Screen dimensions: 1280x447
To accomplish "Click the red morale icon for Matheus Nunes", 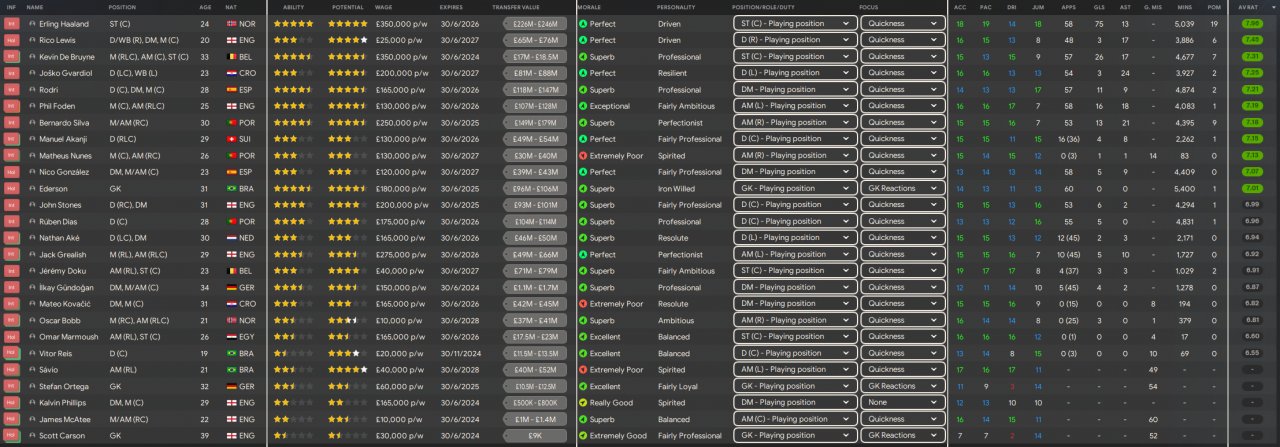I will tap(583, 155).
